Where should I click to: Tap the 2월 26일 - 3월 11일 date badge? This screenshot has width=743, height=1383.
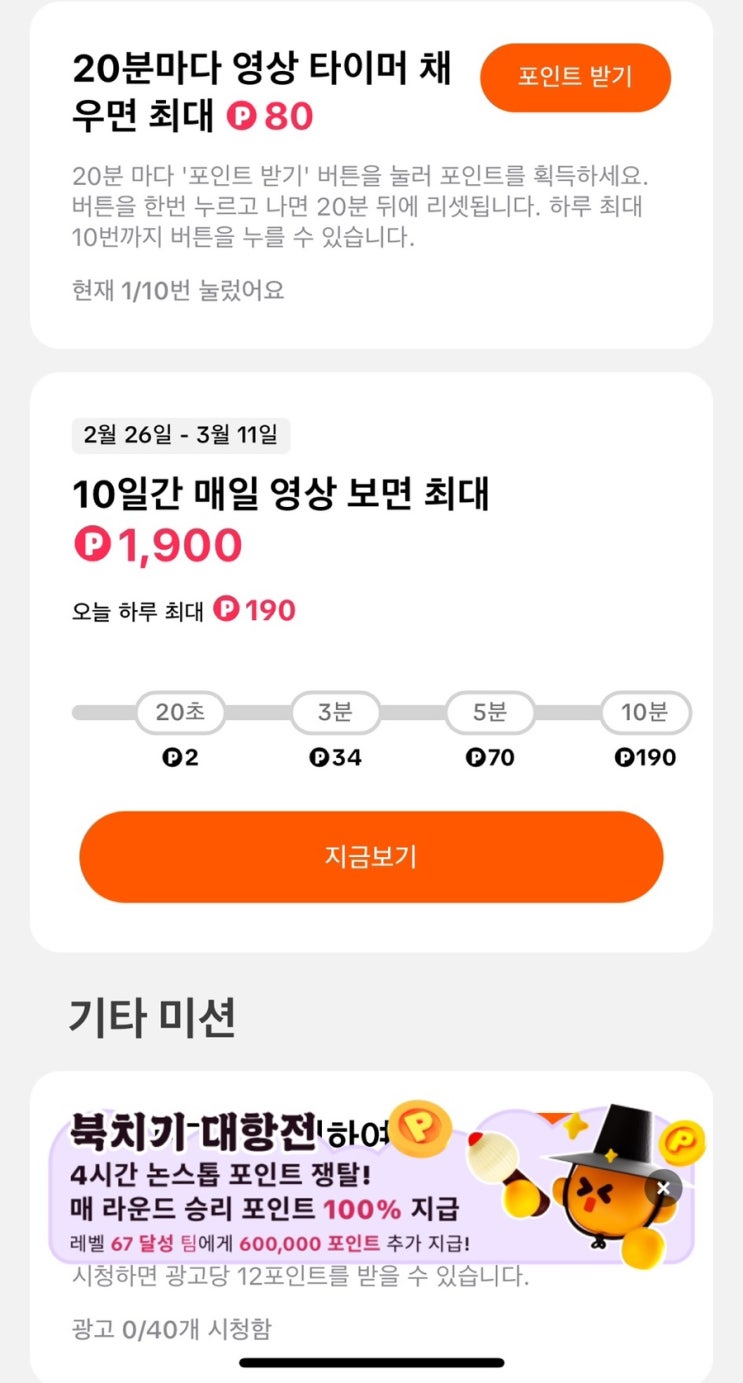click(x=181, y=435)
